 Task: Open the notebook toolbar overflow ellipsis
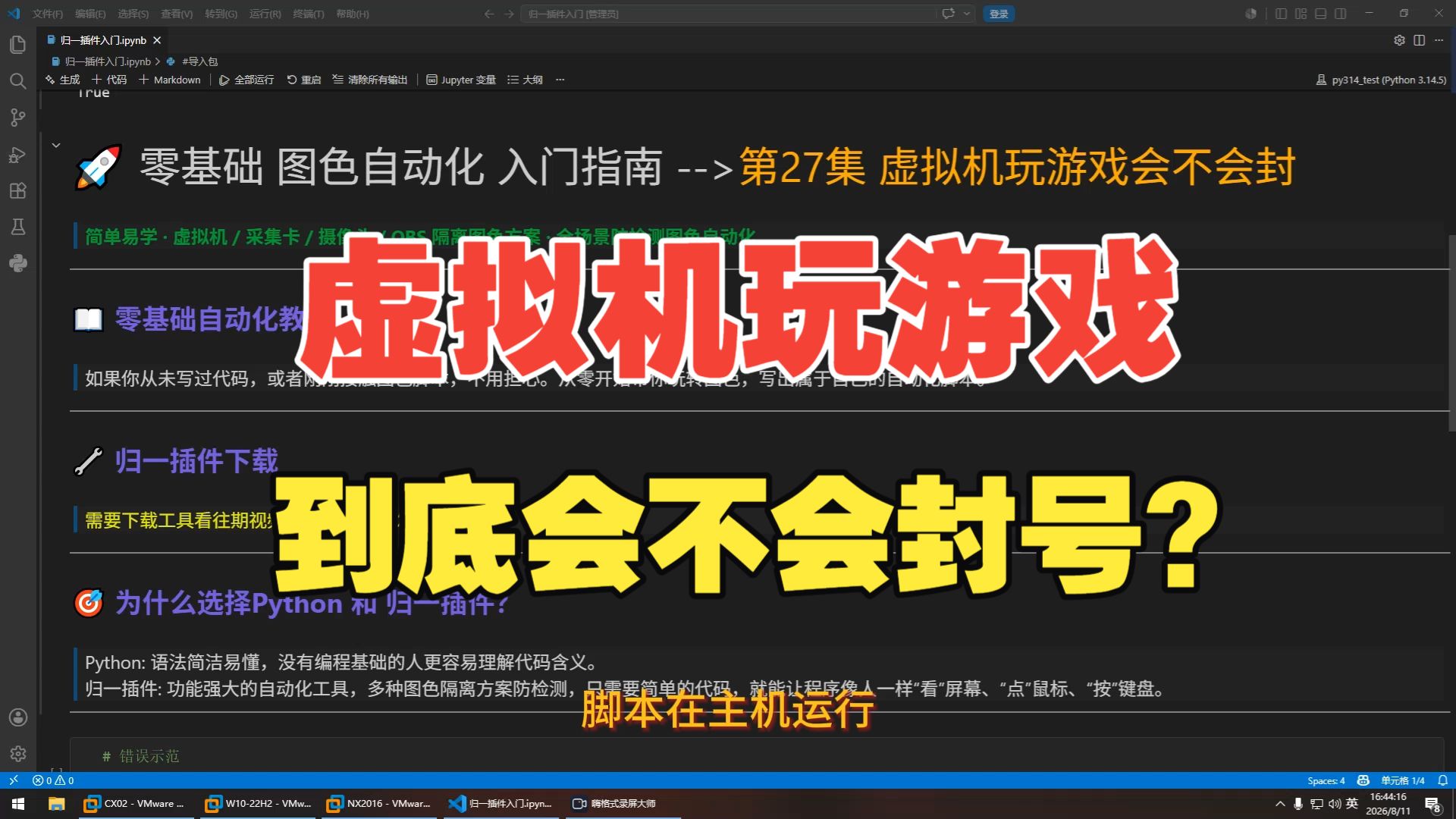(560, 80)
